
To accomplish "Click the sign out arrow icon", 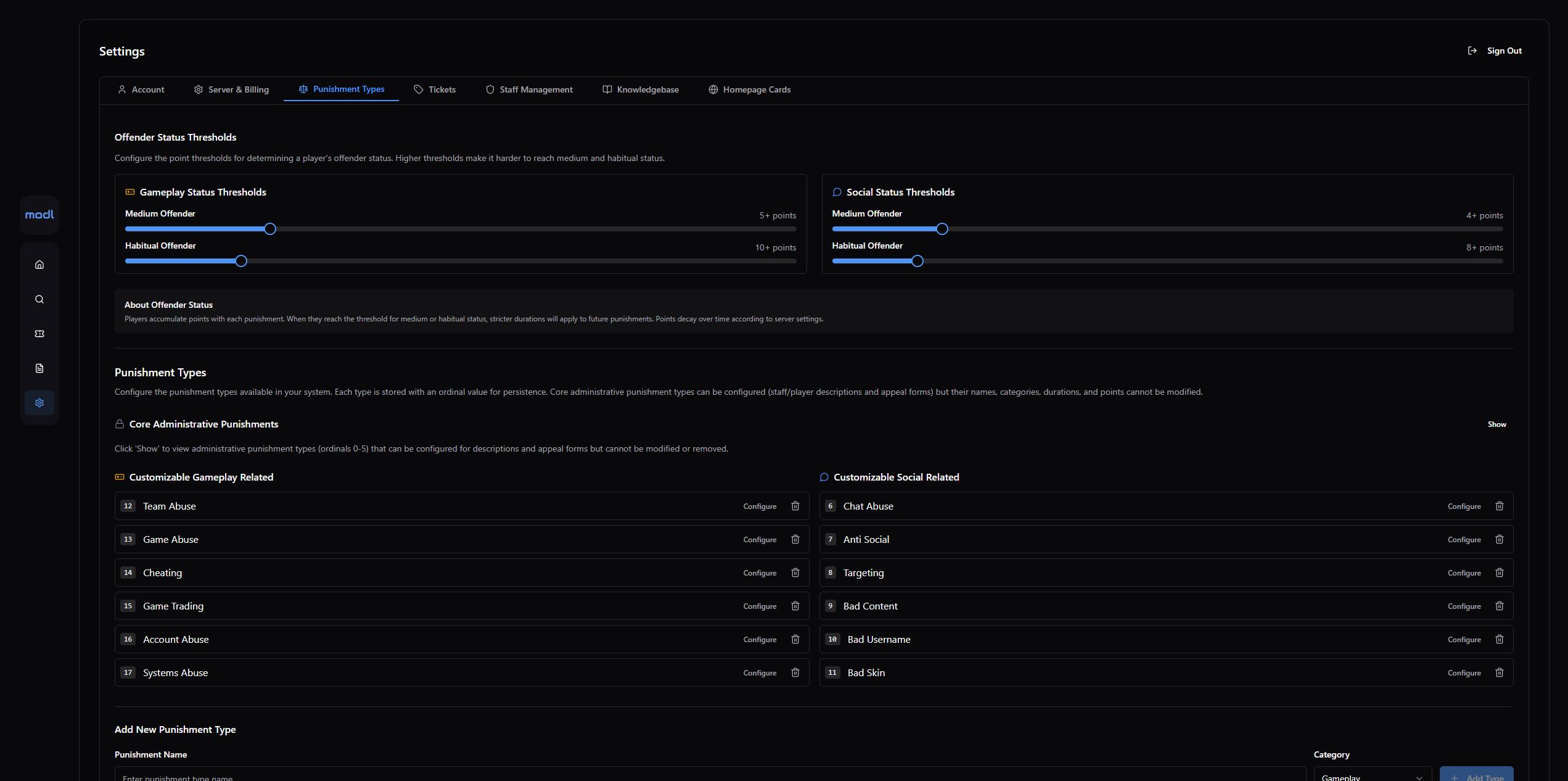I will coord(1472,51).
